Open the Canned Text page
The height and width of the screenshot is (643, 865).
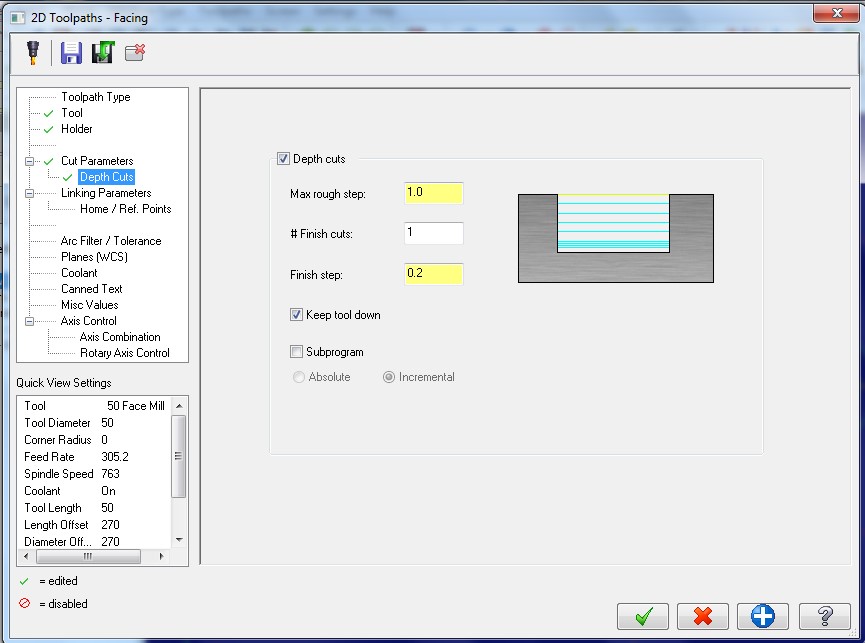(x=92, y=289)
